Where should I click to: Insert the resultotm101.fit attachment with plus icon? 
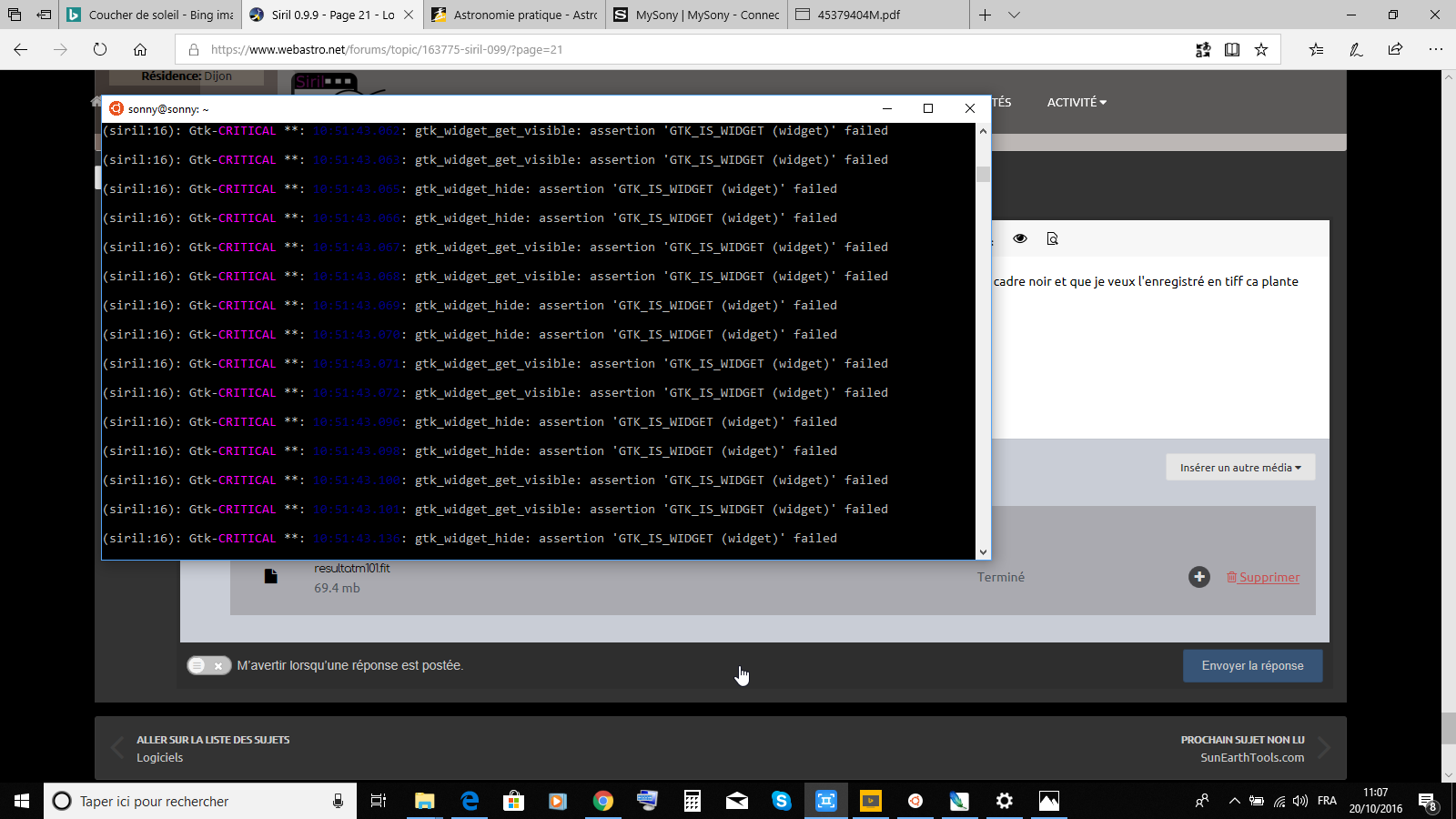1199,577
